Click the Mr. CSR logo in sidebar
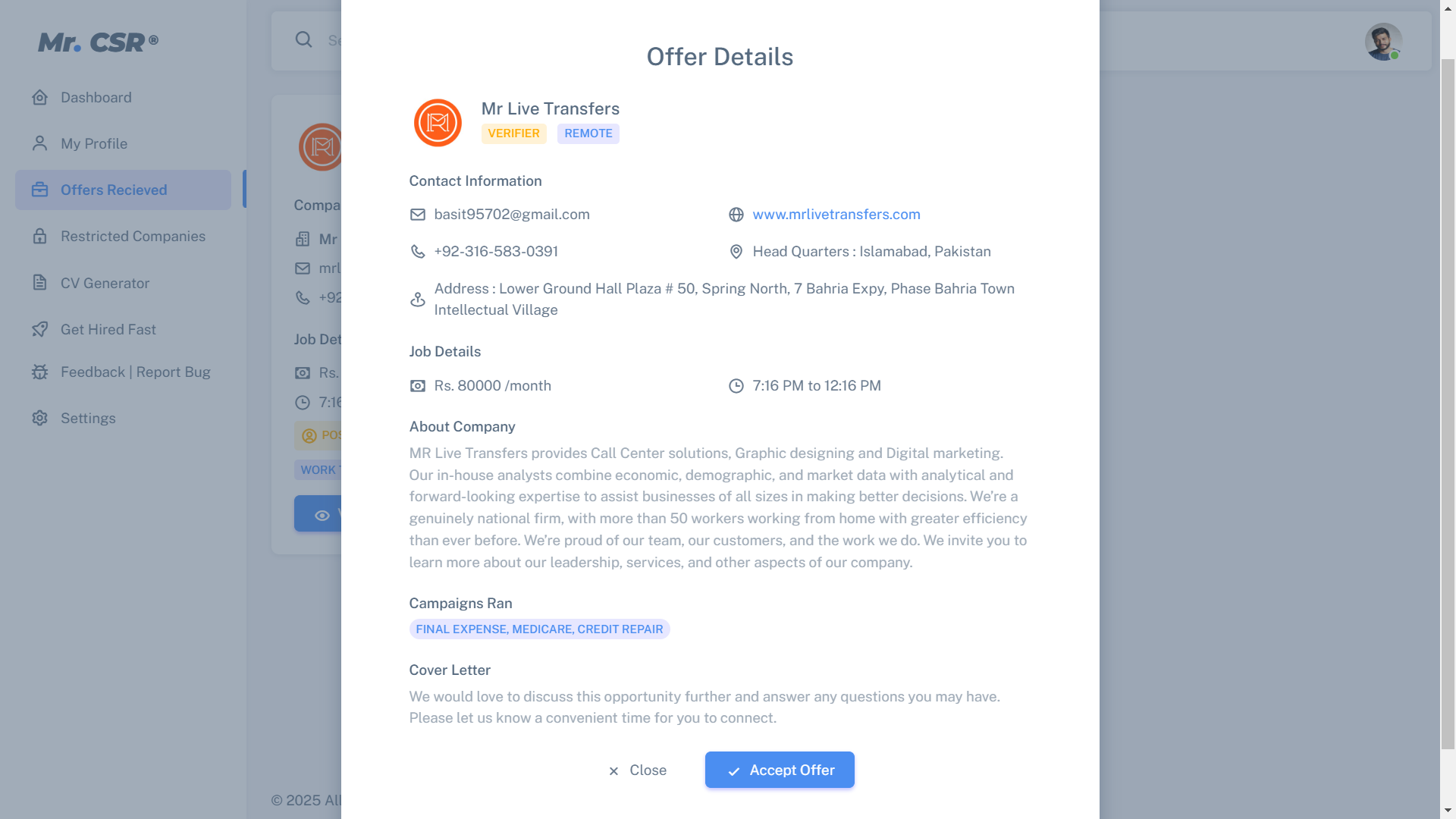 pos(98,42)
